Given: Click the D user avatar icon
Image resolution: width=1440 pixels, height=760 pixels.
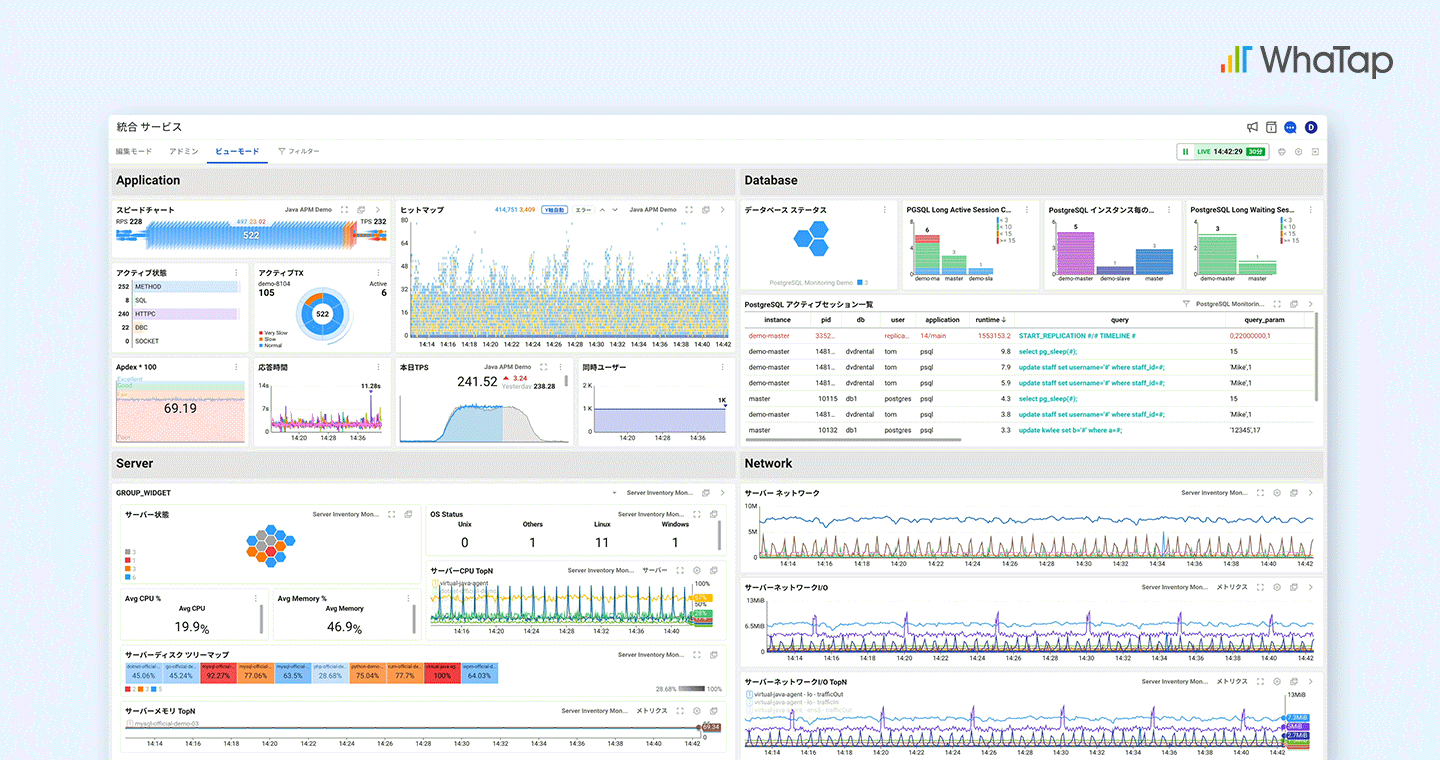Looking at the screenshot, I should (x=1311, y=127).
